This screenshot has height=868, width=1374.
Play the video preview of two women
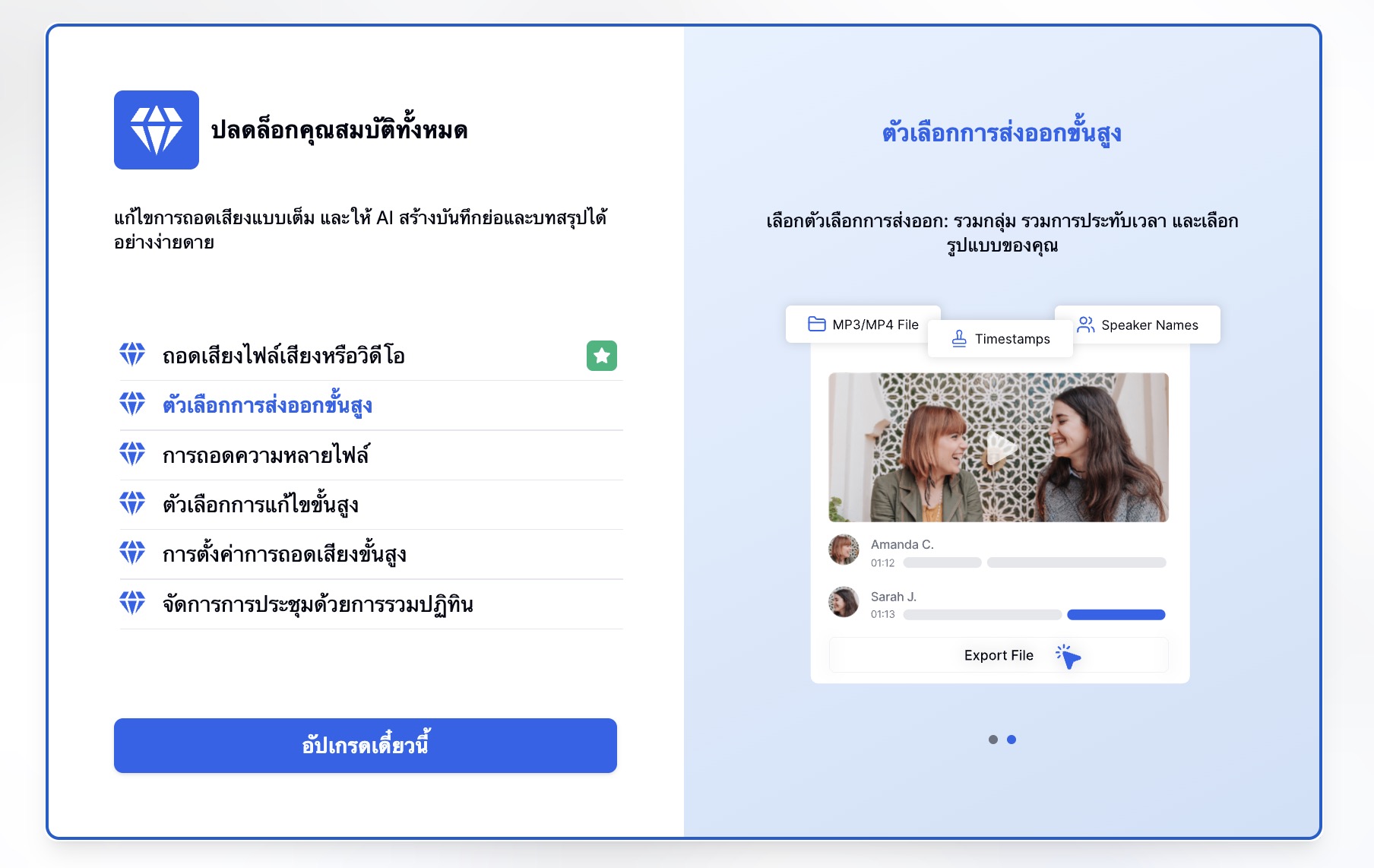pos(999,447)
